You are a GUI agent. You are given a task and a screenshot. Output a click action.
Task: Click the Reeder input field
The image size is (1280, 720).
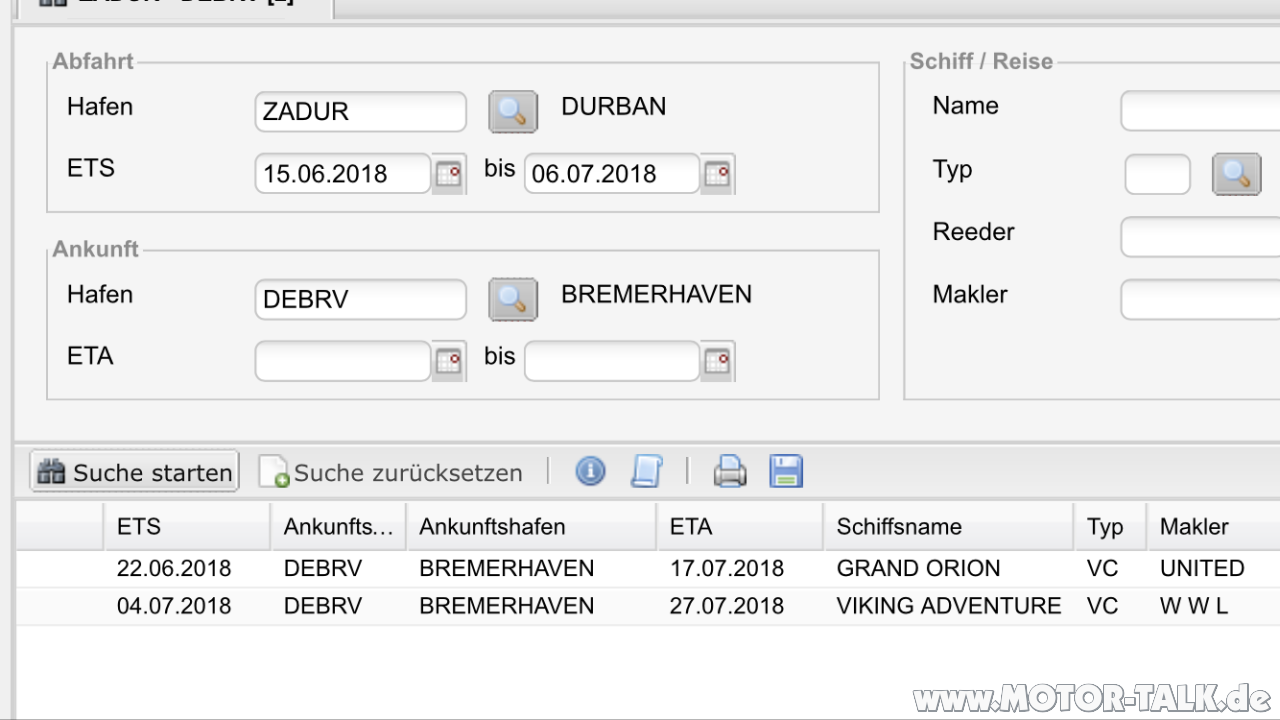[1200, 237]
